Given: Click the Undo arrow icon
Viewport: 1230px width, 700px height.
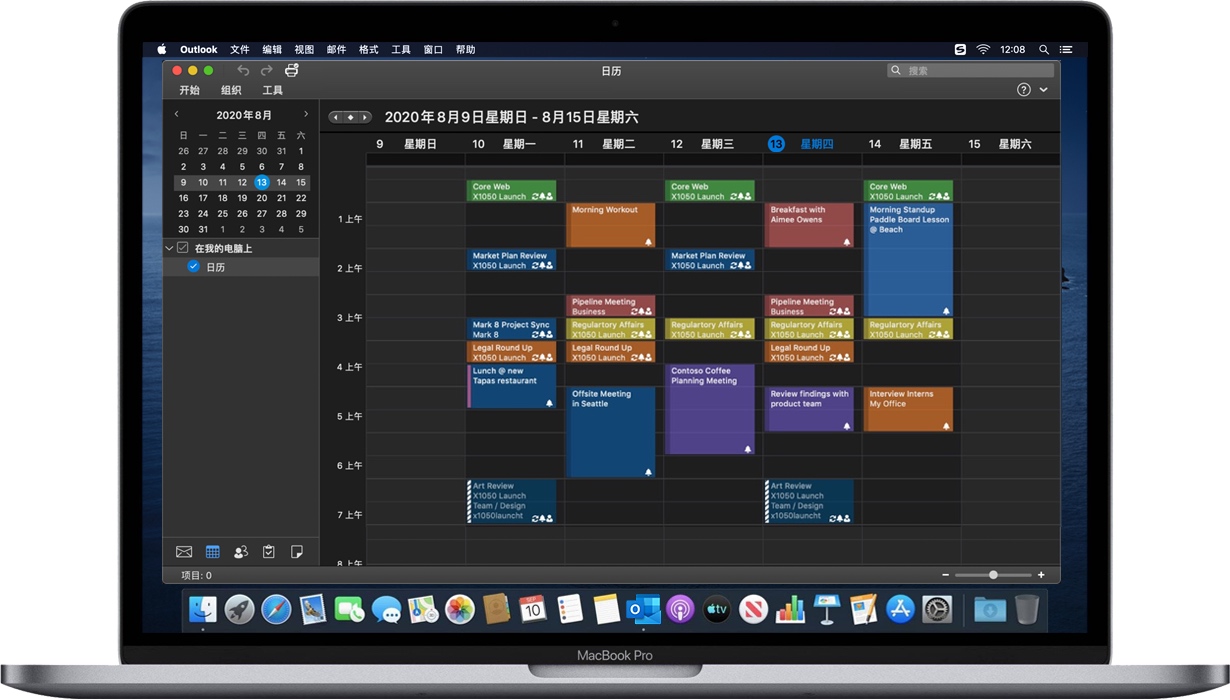Looking at the screenshot, I should pos(243,70).
